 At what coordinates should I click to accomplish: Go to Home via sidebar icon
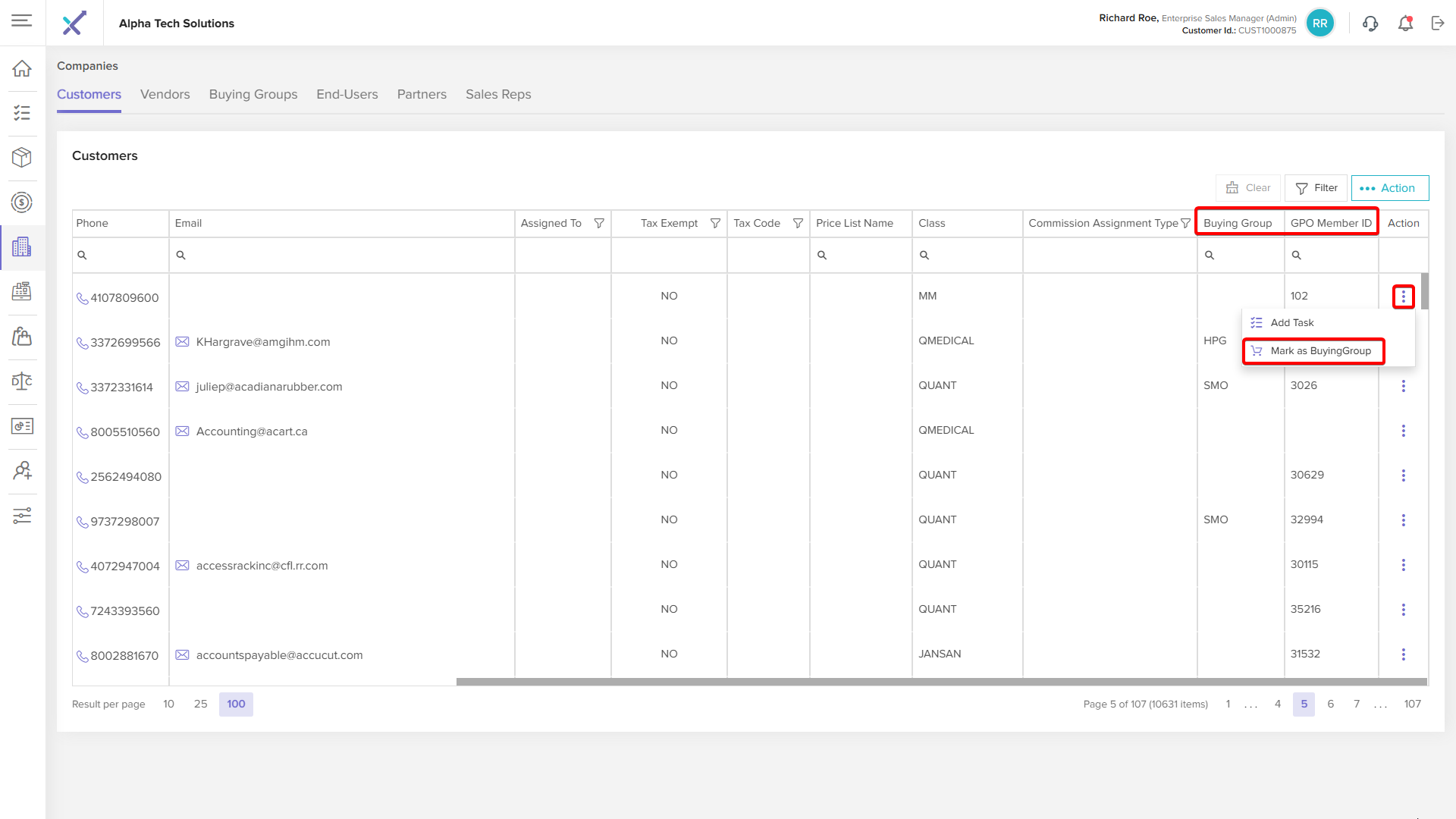(x=22, y=68)
